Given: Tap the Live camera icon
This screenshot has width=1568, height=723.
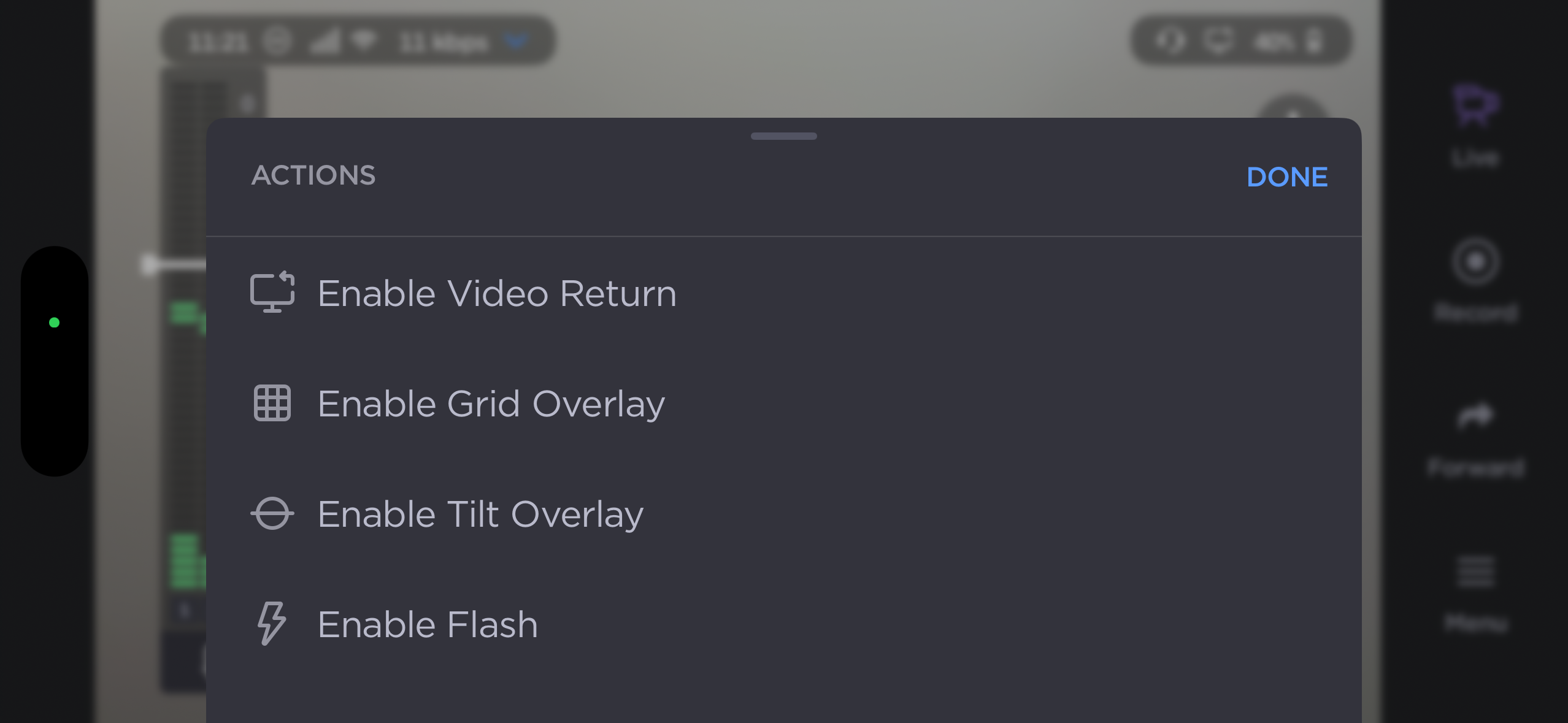Looking at the screenshot, I should (x=1475, y=105).
